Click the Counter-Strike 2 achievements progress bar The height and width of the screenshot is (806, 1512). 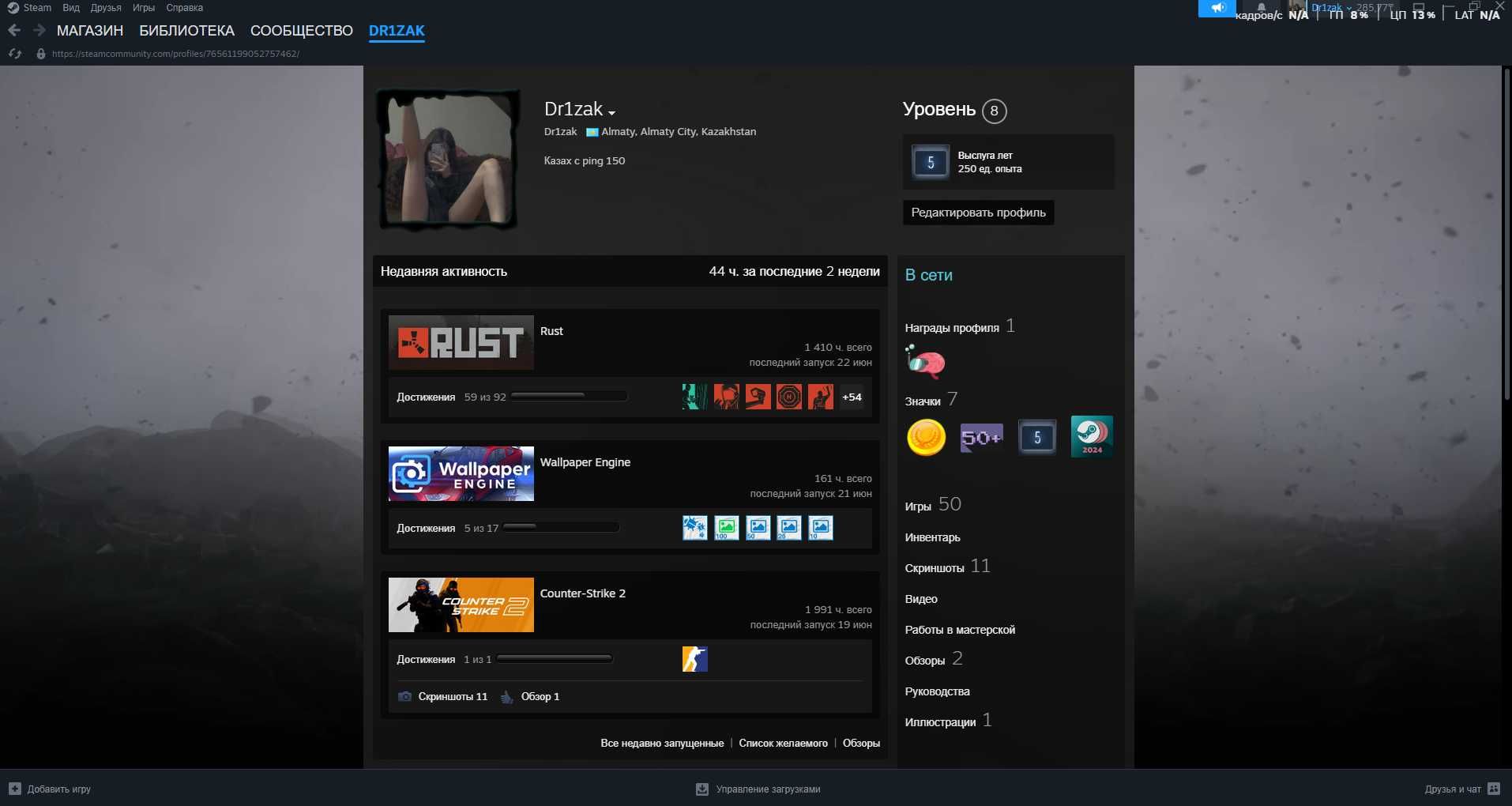pos(555,658)
